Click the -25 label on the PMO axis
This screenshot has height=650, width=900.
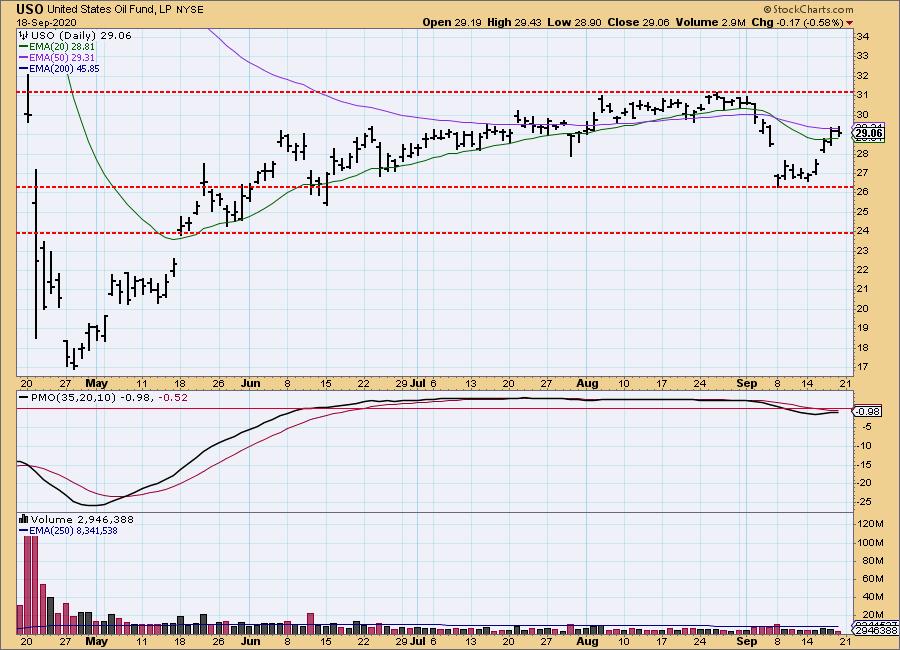tap(864, 502)
